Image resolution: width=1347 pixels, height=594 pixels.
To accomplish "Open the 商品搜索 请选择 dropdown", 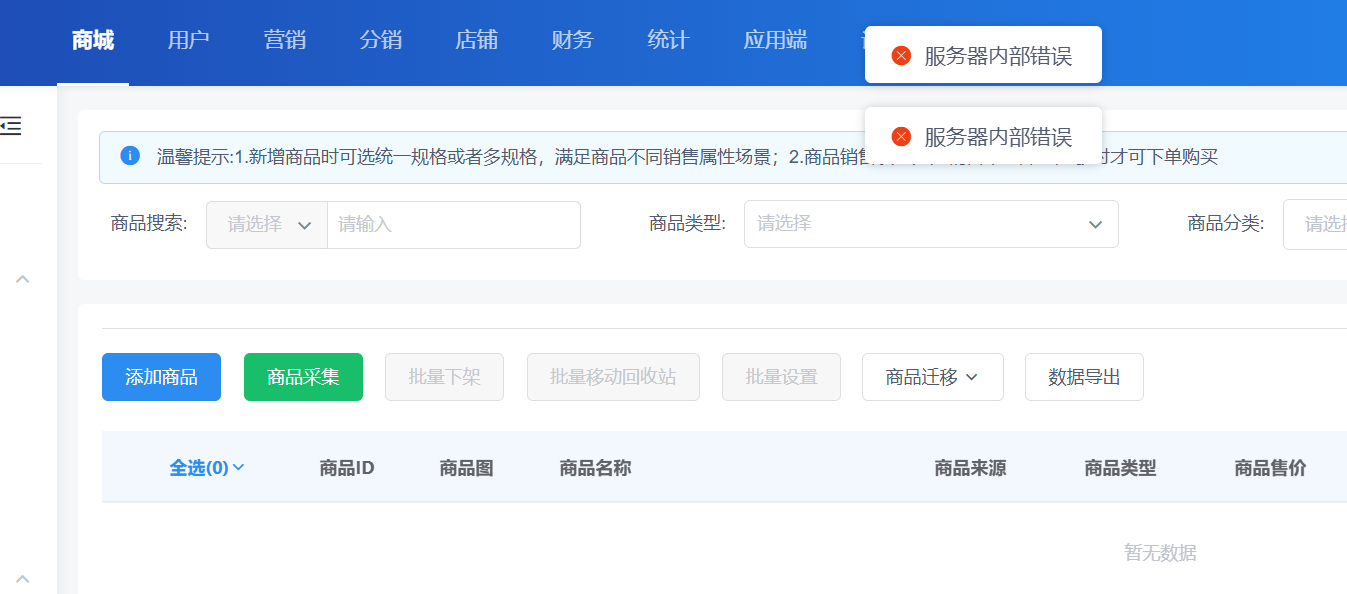I will [x=267, y=225].
